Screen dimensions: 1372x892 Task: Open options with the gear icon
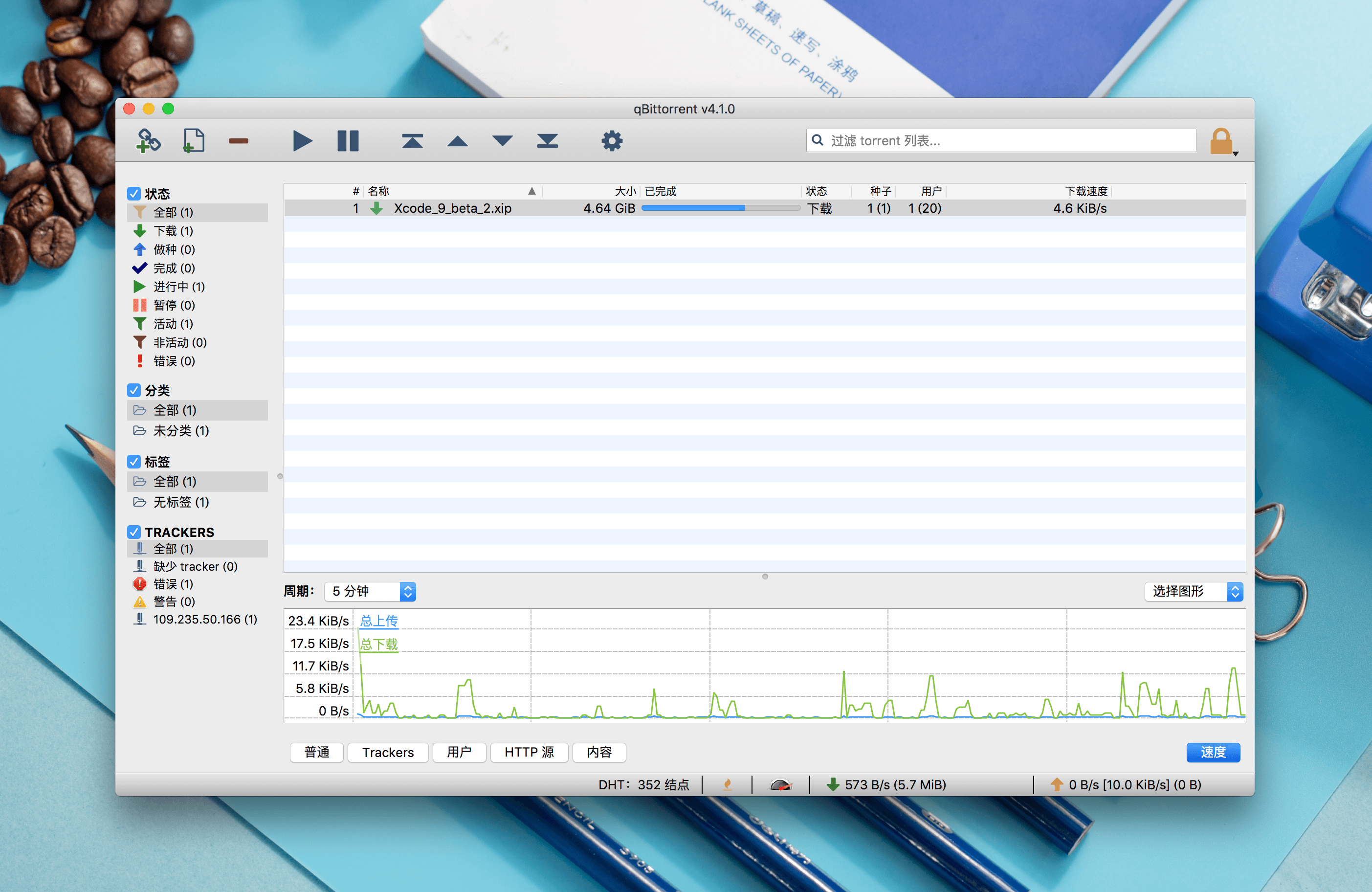click(x=612, y=141)
